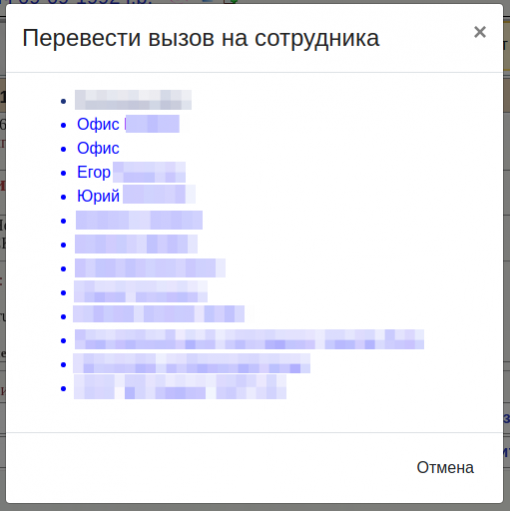Transfer call to employee Егор
510x511 pixels.
point(131,172)
